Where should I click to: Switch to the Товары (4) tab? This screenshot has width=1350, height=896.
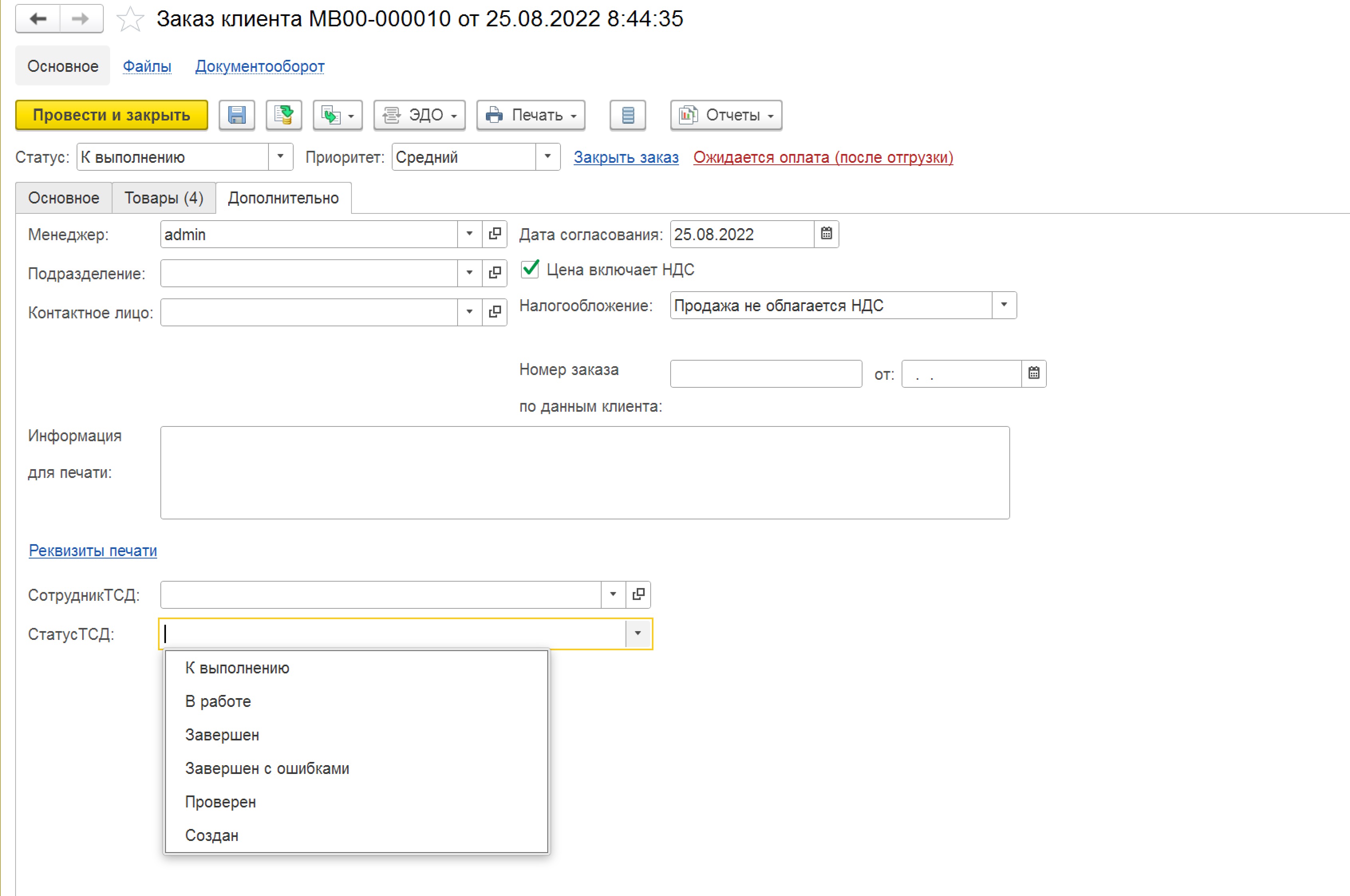pos(164,198)
